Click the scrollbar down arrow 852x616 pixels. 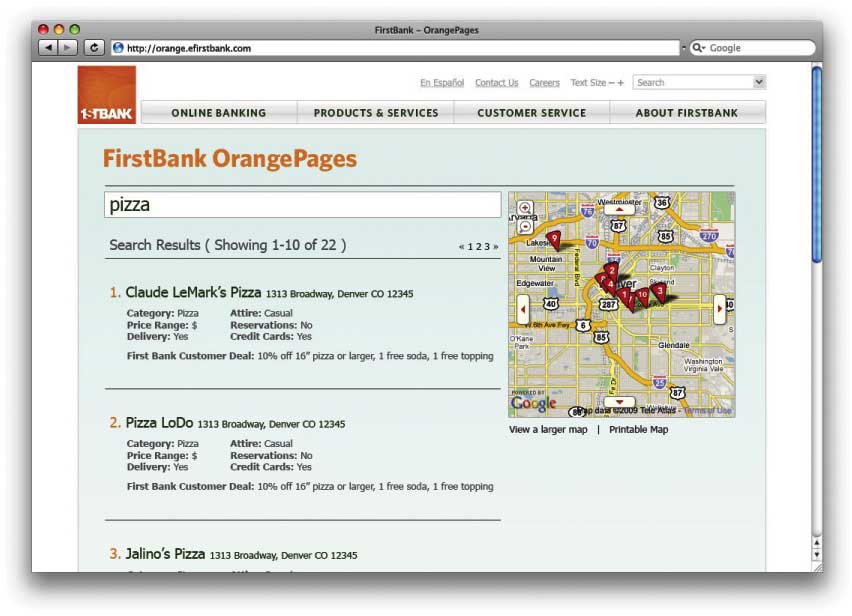[817, 555]
